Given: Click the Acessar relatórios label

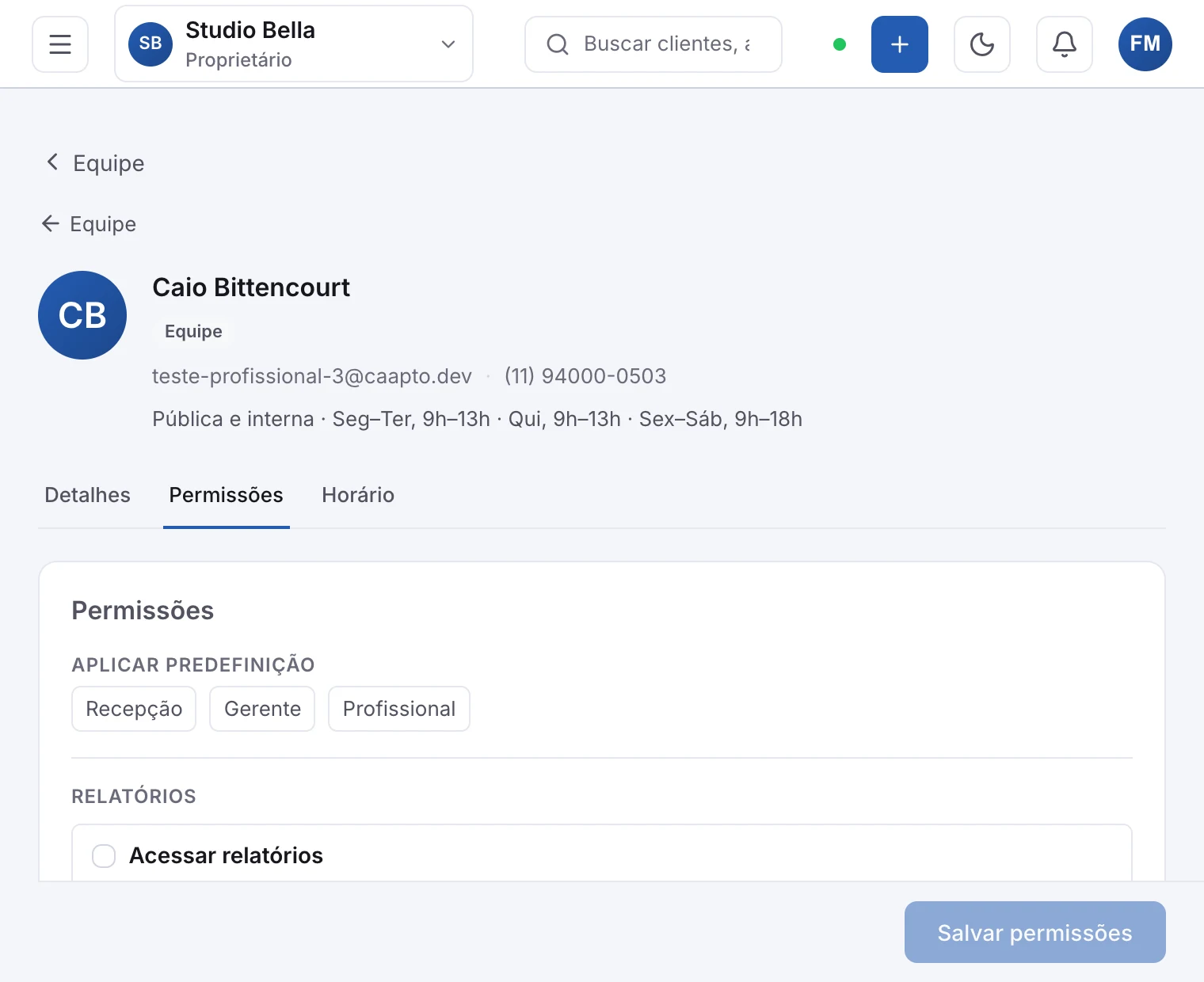Looking at the screenshot, I should click(x=227, y=856).
